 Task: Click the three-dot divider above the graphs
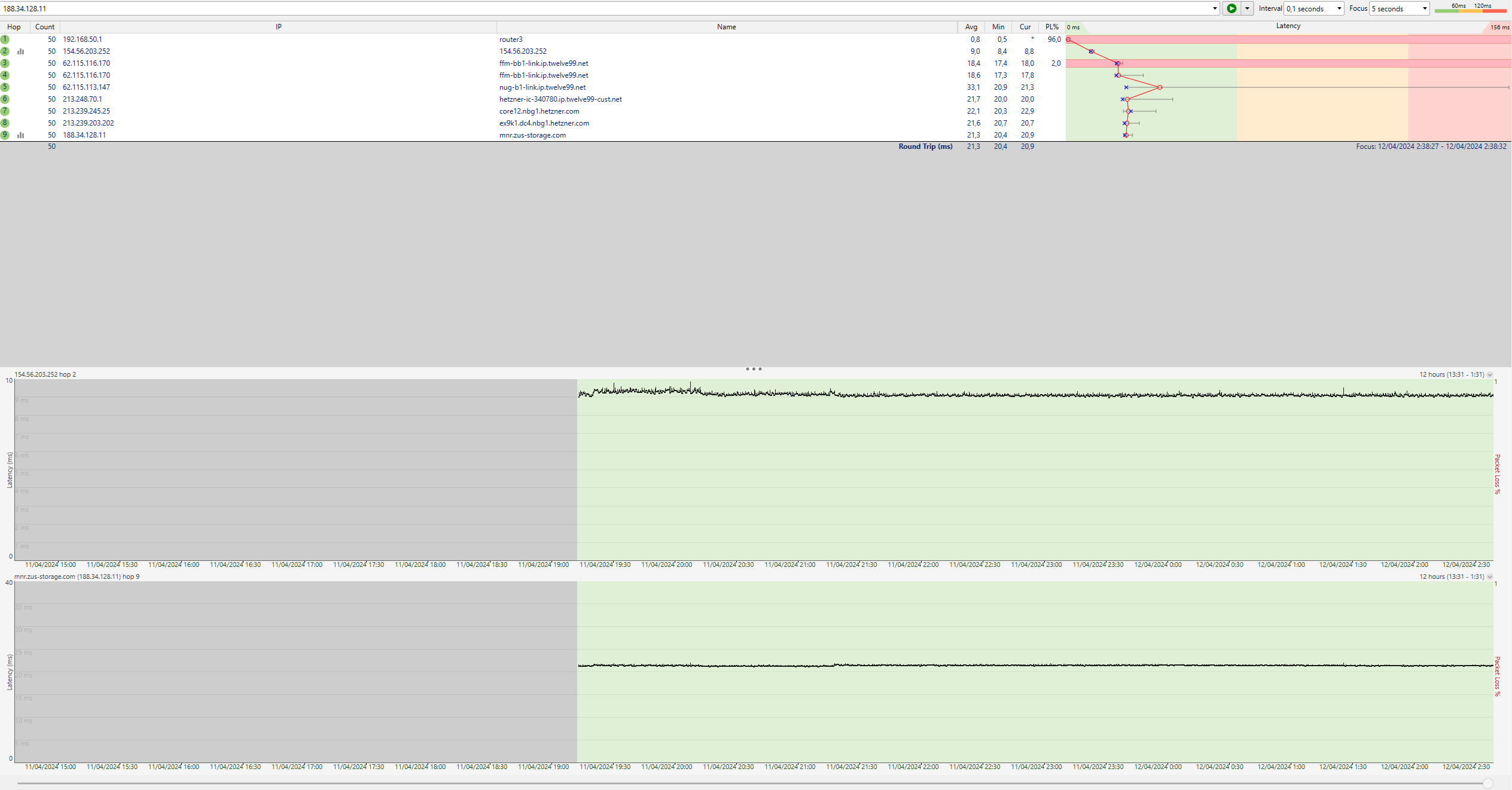[x=754, y=369]
